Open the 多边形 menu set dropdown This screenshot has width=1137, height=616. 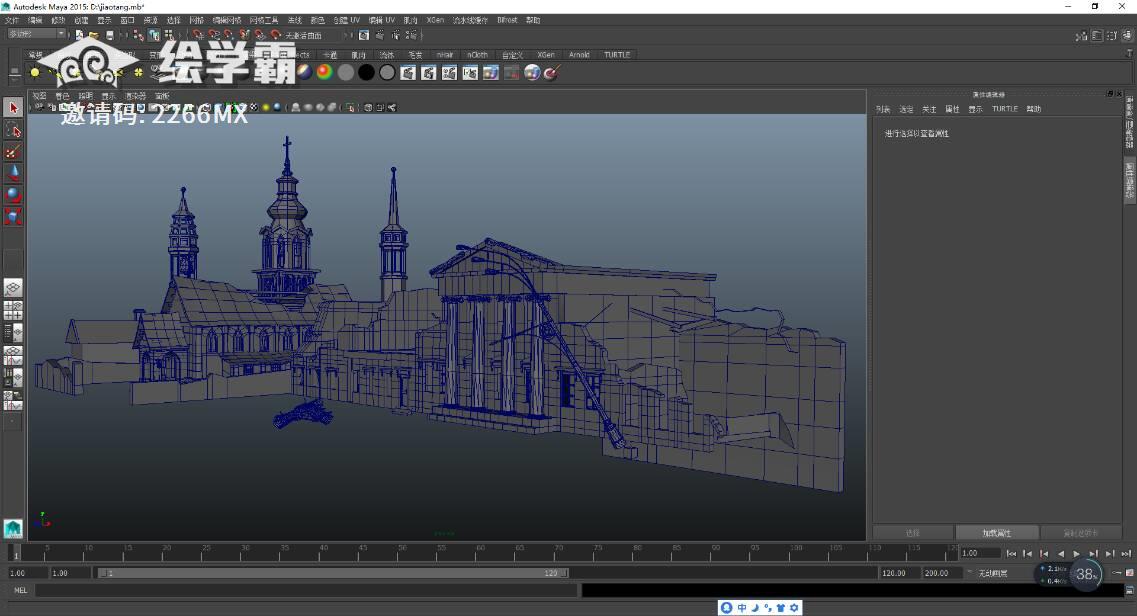click(x=36, y=34)
